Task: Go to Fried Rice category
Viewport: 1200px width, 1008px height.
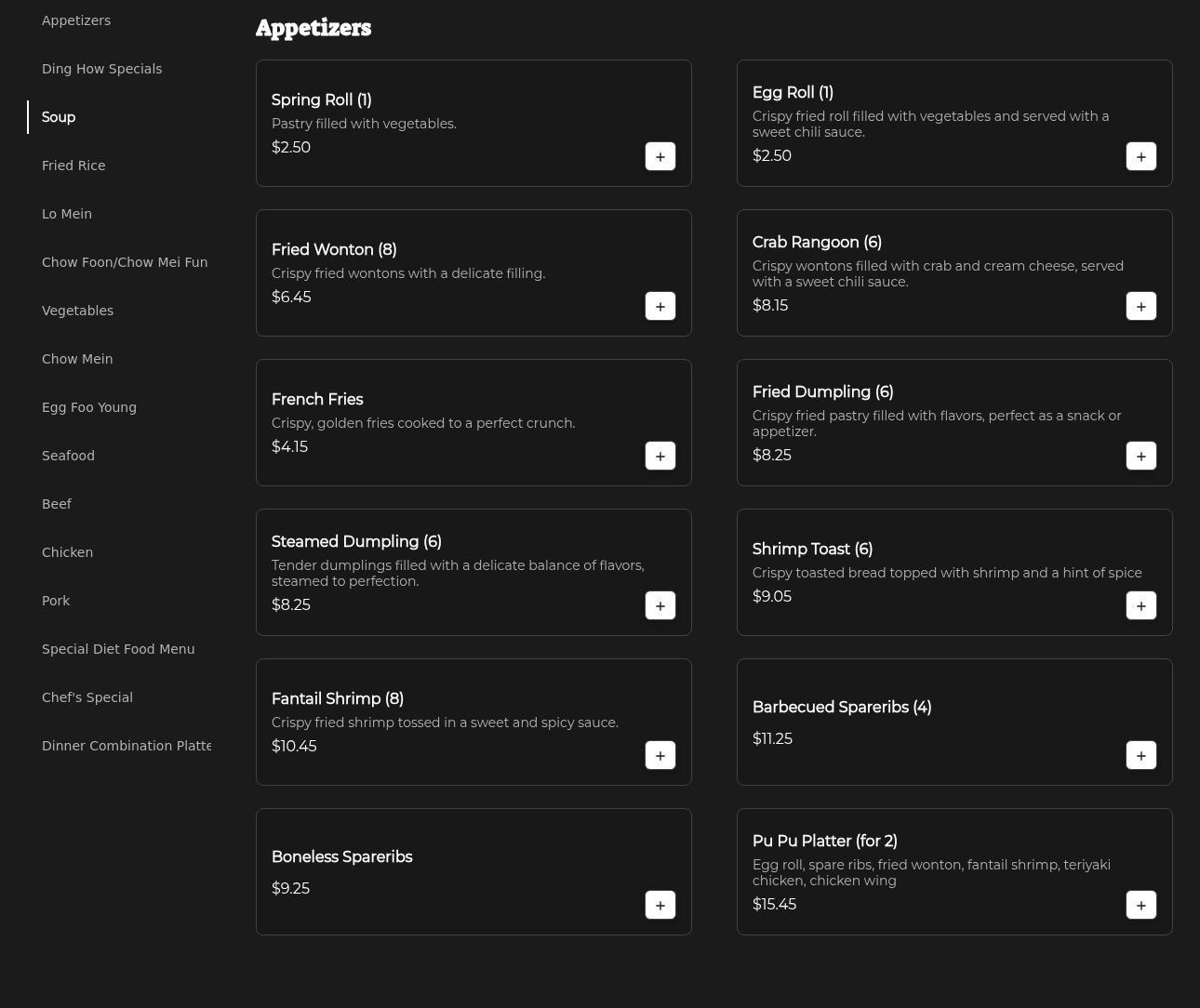Action: click(x=73, y=166)
